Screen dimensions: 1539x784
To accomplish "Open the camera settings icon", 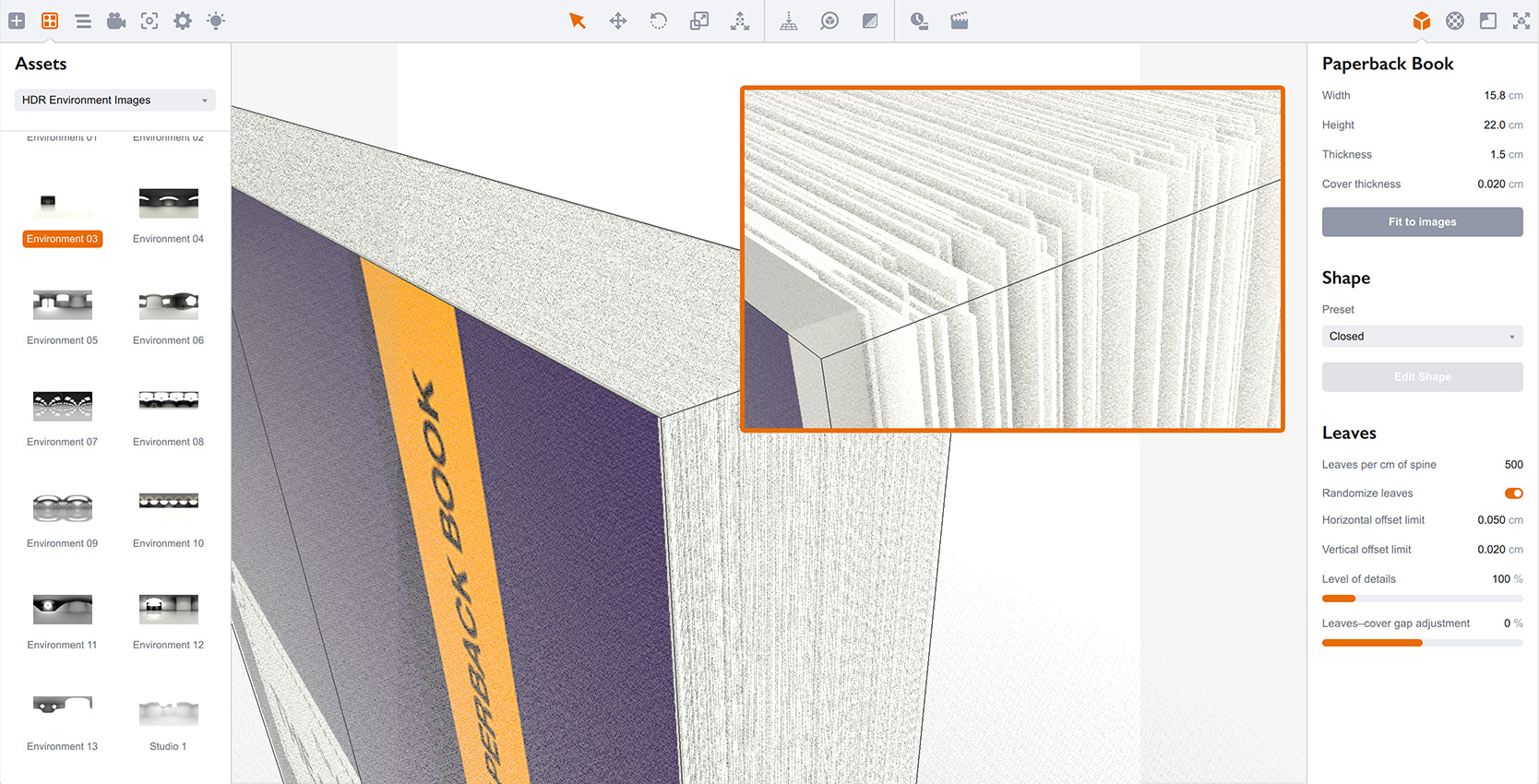I will pyautogui.click(x=116, y=20).
